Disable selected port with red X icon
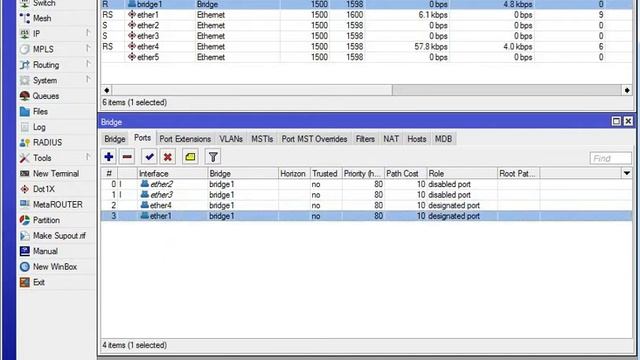The image size is (640, 360). pos(167,157)
